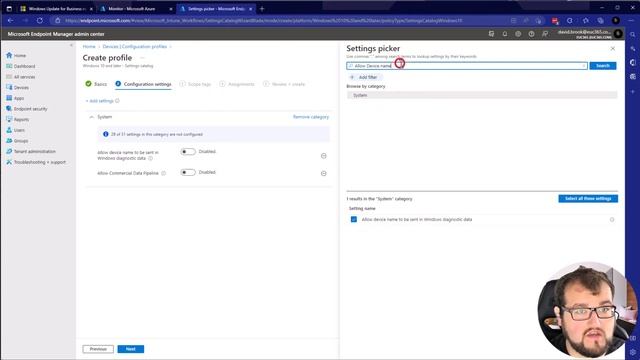Collapse the System category section
Image resolution: width=640 pixels, height=360 pixels.
pyautogui.click(x=91, y=117)
